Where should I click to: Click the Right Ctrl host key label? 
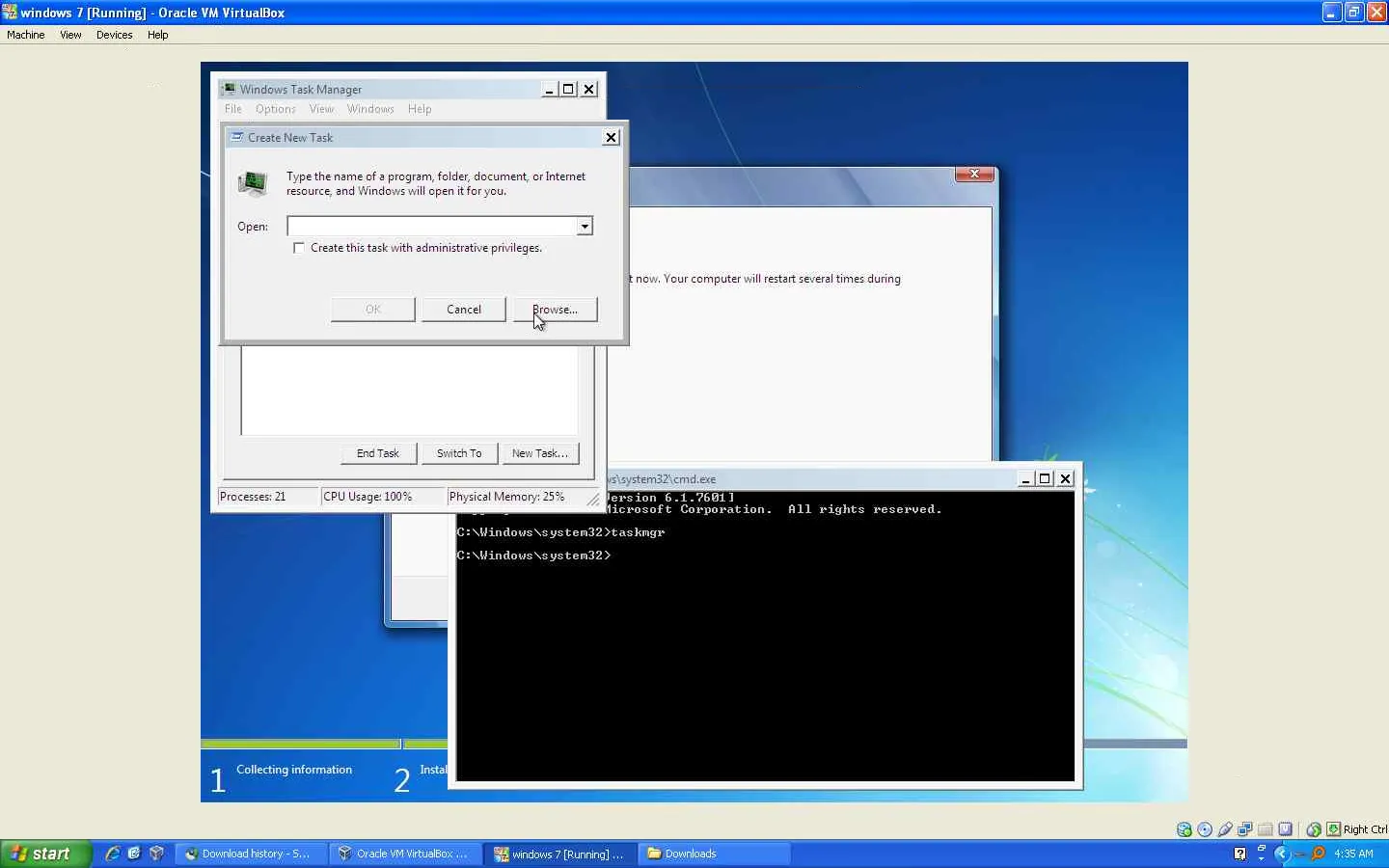click(1365, 829)
